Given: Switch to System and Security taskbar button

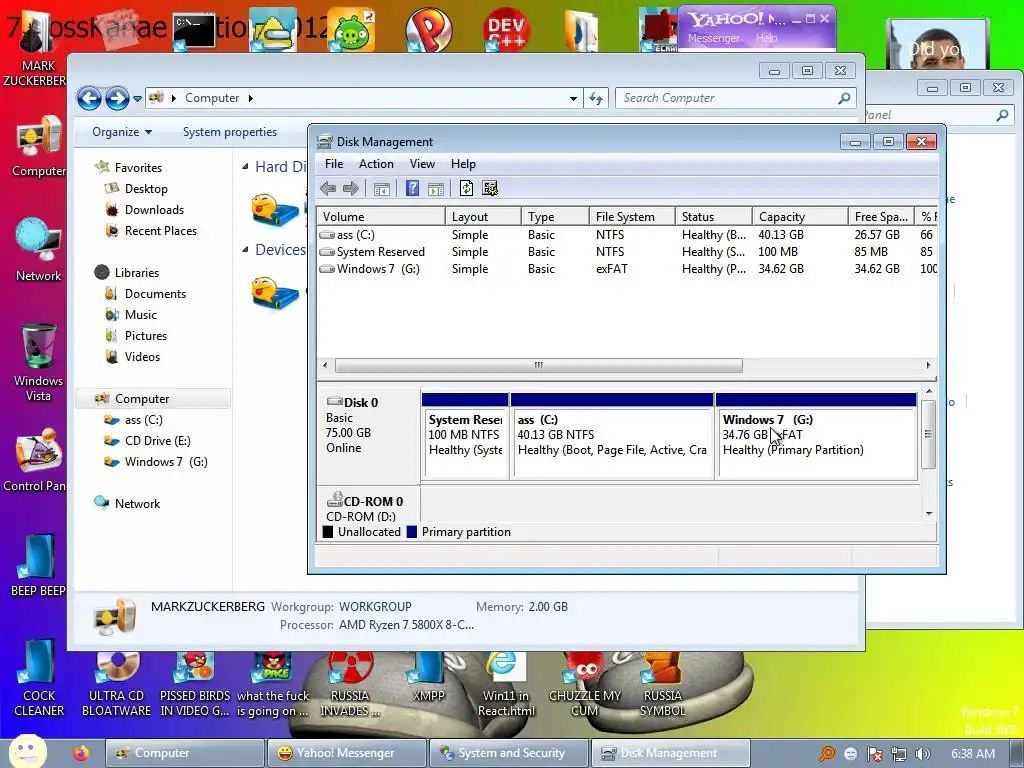Looking at the screenshot, I should (508, 753).
